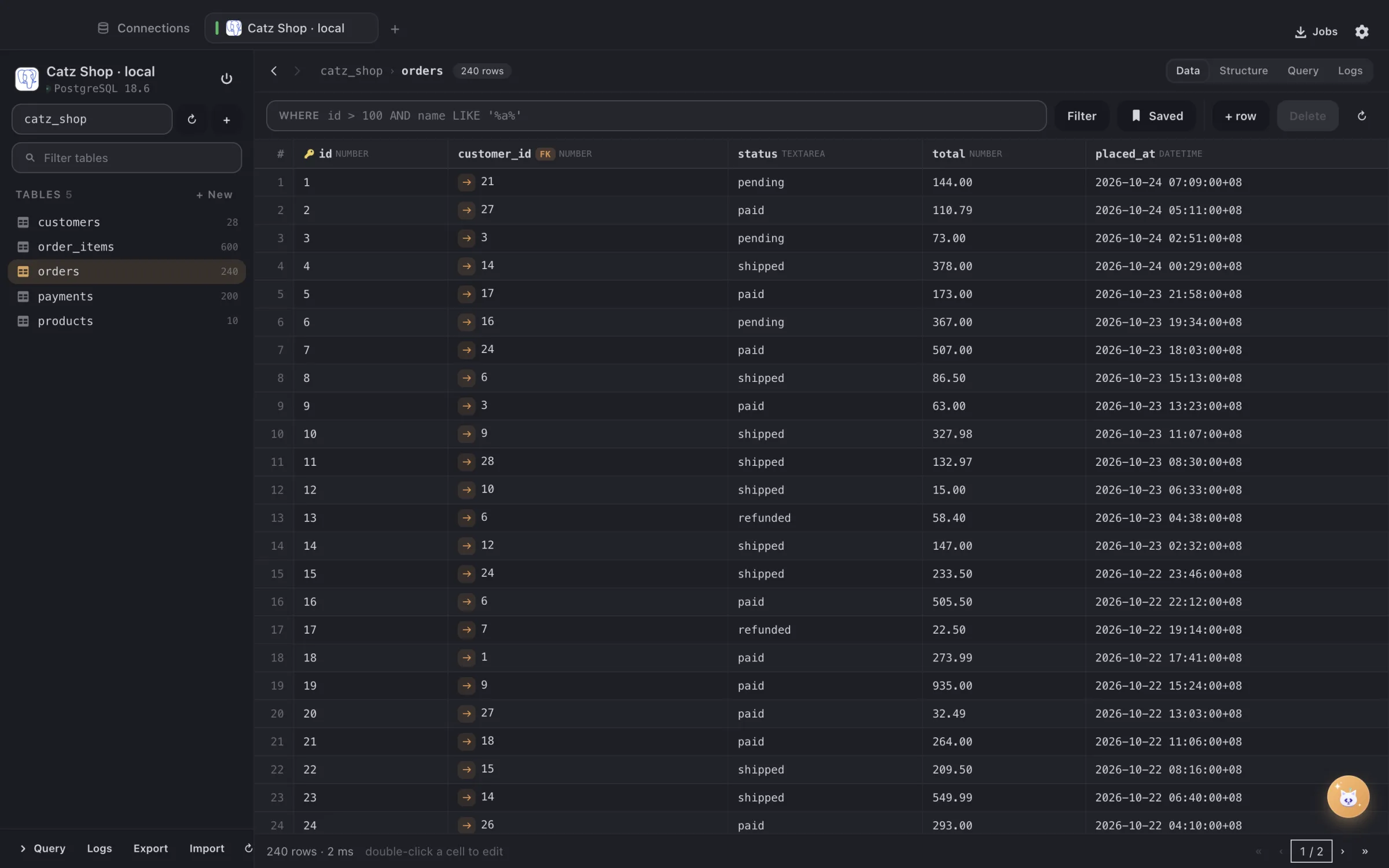Image resolution: width=1389 pixels, height=868 pixels.
Task: Open settings gear icon
Action: (x=1362, y=32)
